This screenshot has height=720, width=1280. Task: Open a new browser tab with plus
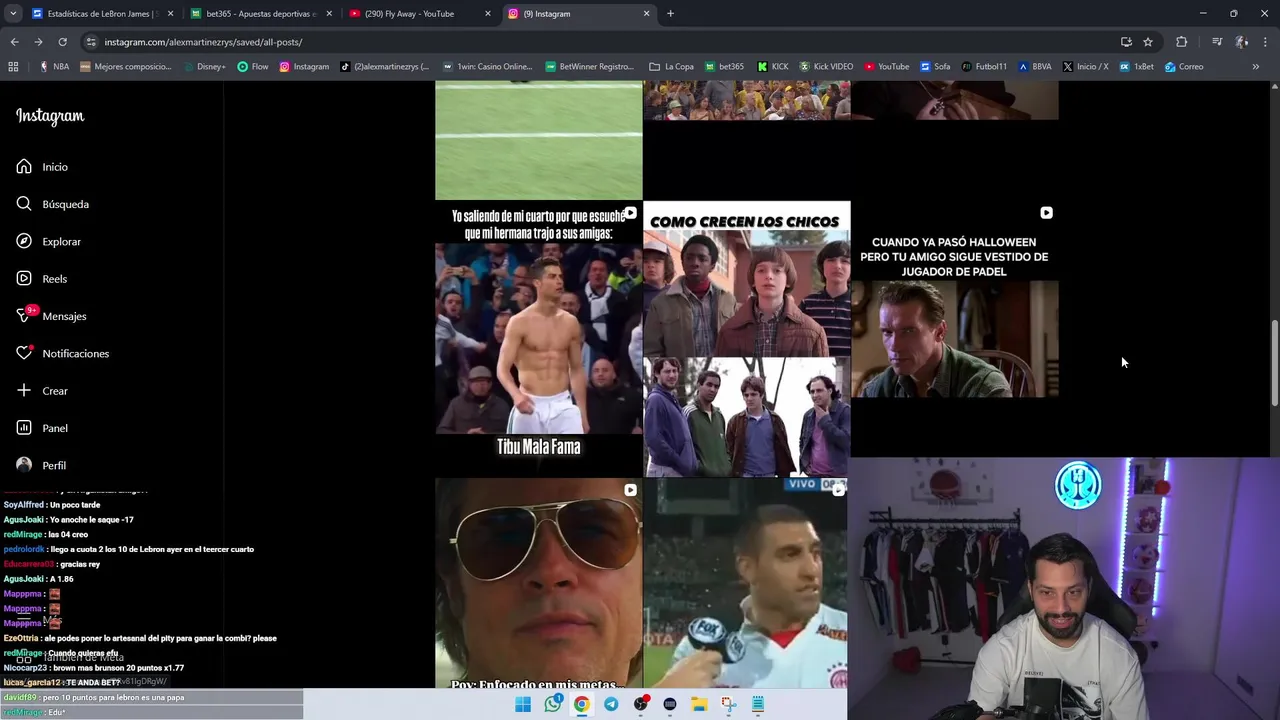click(670, 14)
